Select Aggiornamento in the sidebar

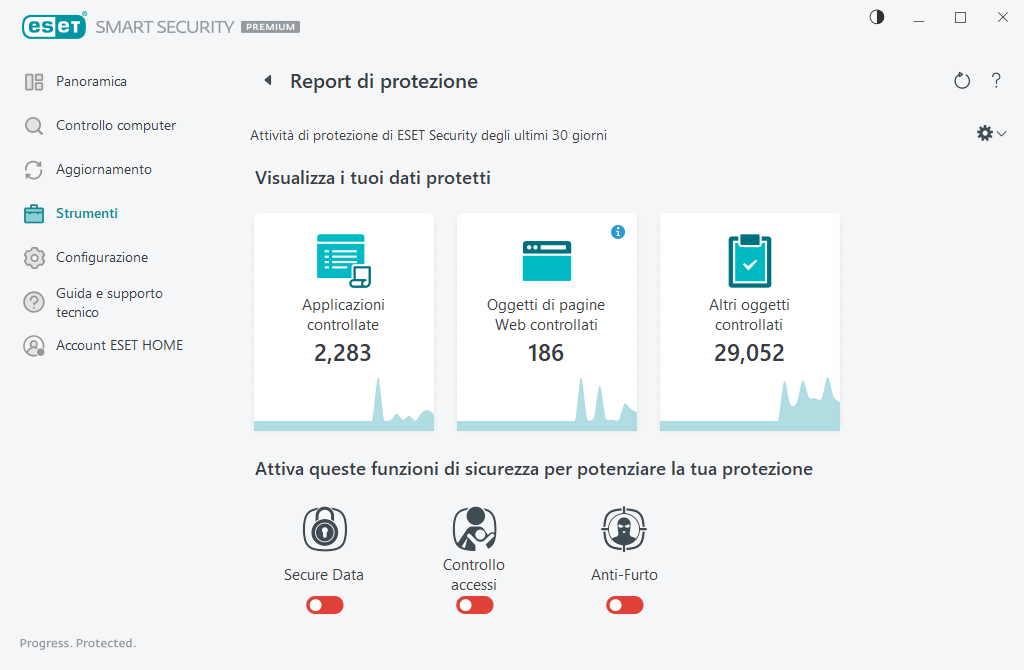point(103,170)
